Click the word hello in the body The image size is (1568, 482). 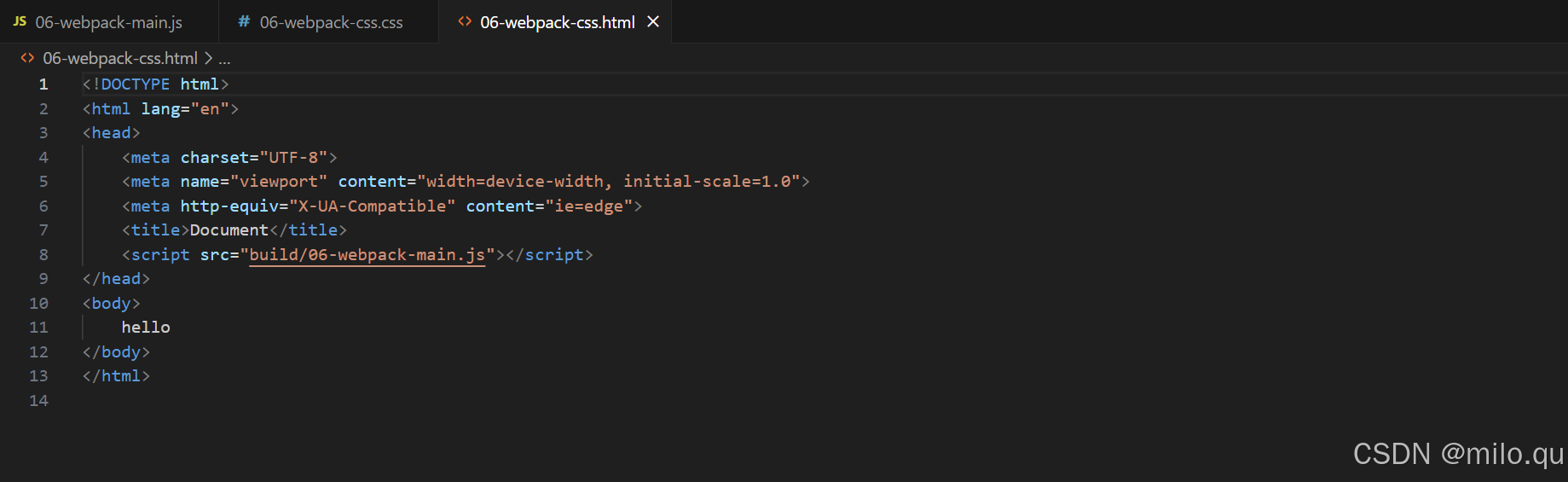146,328
